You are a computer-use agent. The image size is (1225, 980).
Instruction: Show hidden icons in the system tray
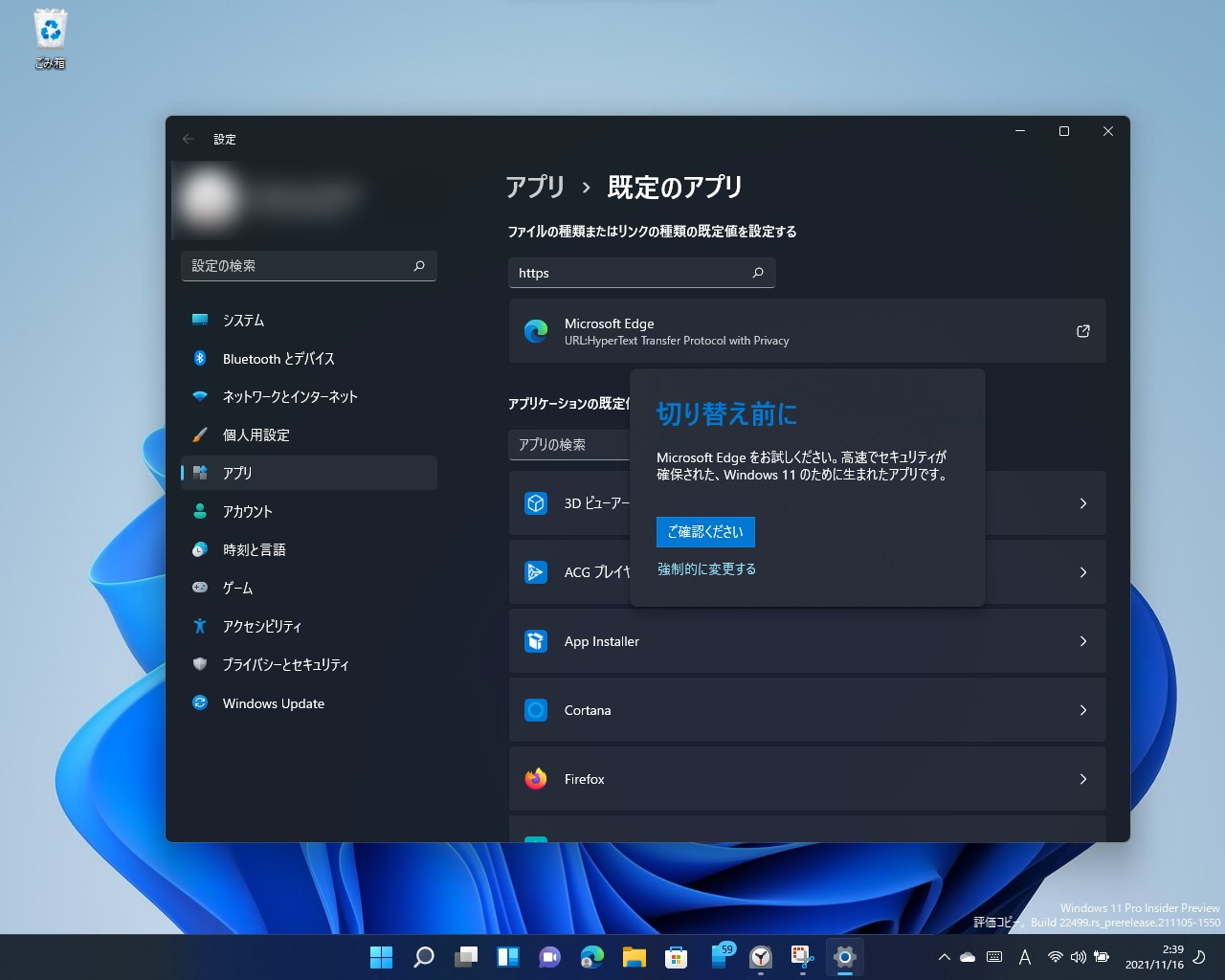(944, 956)
